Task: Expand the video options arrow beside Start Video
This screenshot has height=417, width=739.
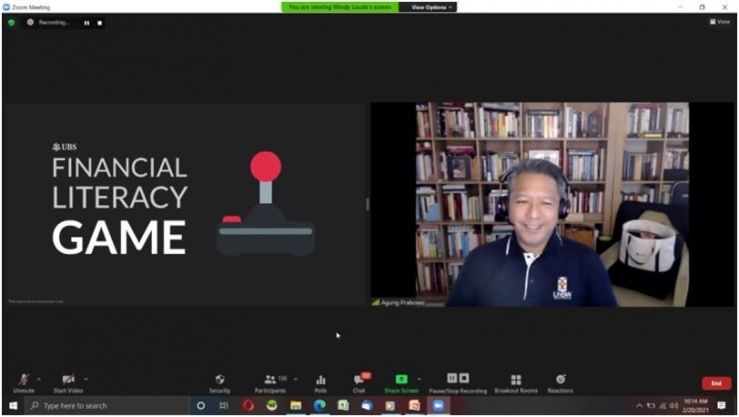Action: [86, 379]
